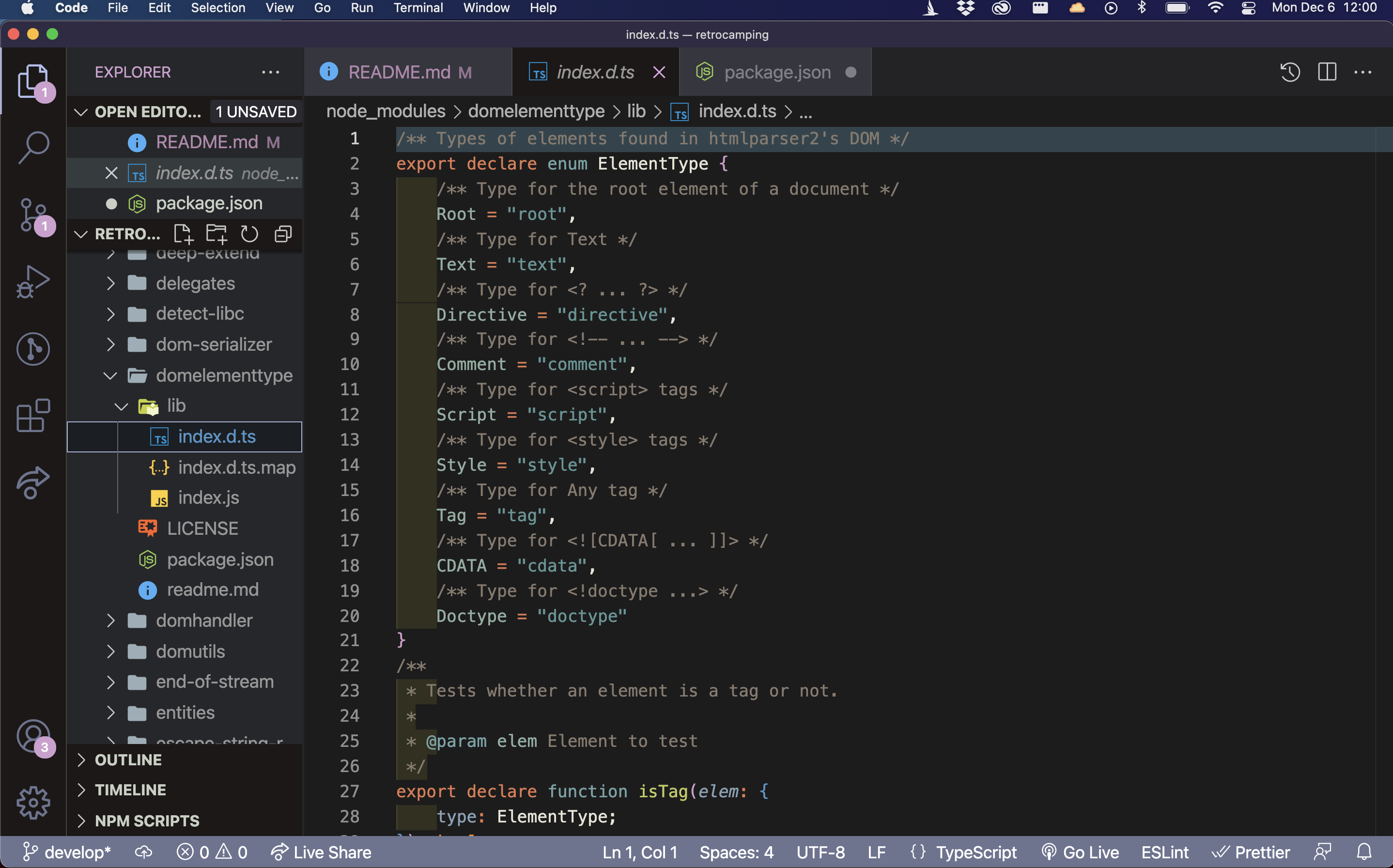Click New File icon in explorer header
This screenshot has width=1393, height=868.
click(183, 234)
